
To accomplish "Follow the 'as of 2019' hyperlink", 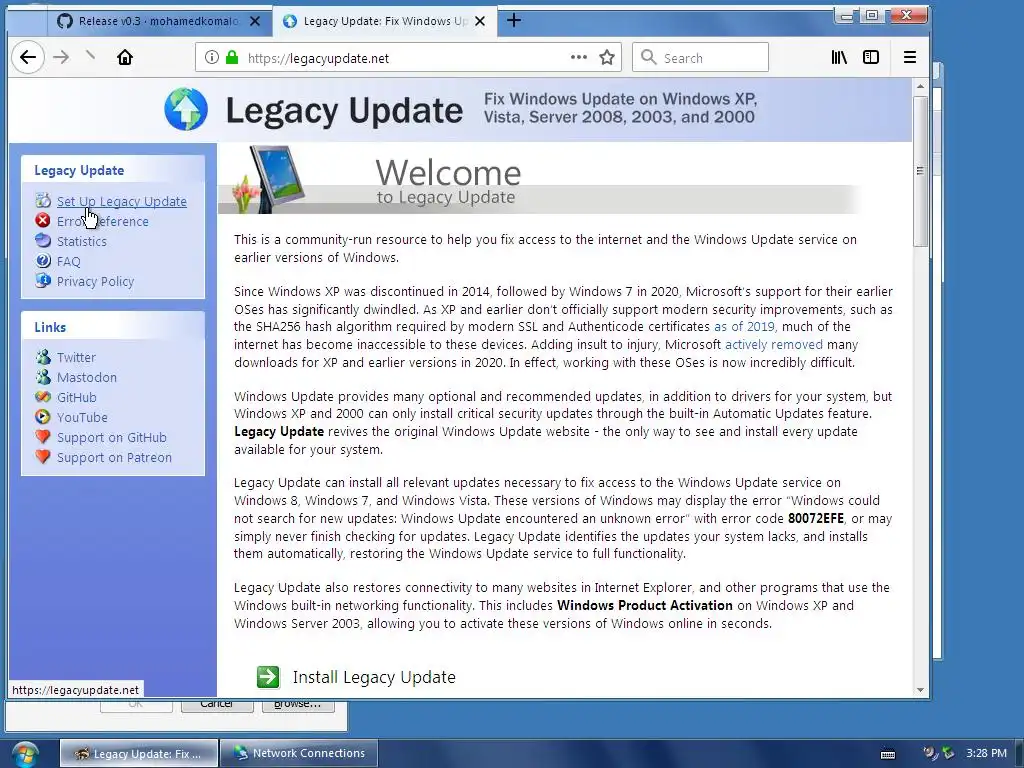I will click(744, 327).
